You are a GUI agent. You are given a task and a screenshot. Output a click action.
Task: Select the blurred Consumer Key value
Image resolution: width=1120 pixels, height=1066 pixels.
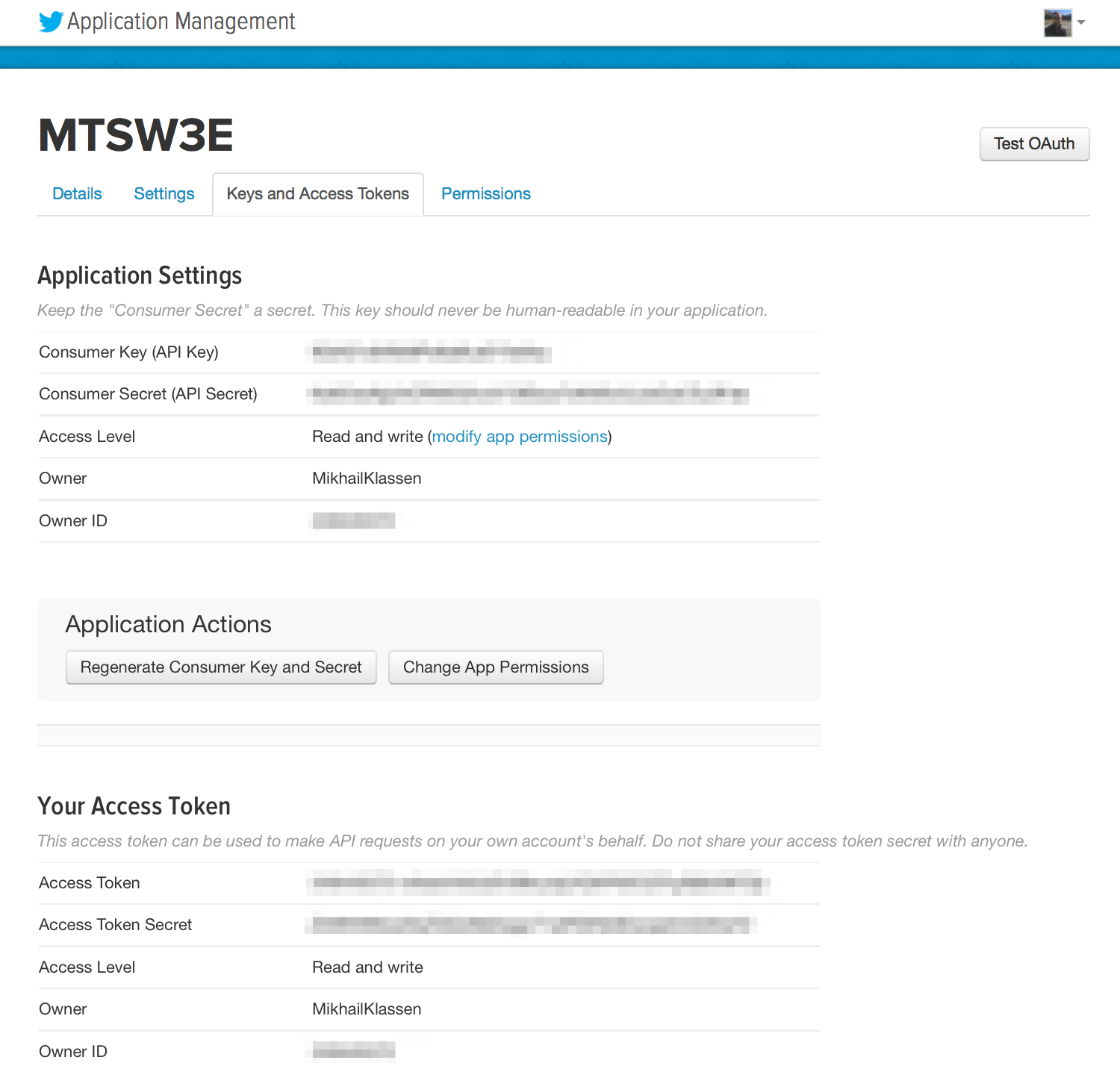pyautogui.click(x=432, y=352)
